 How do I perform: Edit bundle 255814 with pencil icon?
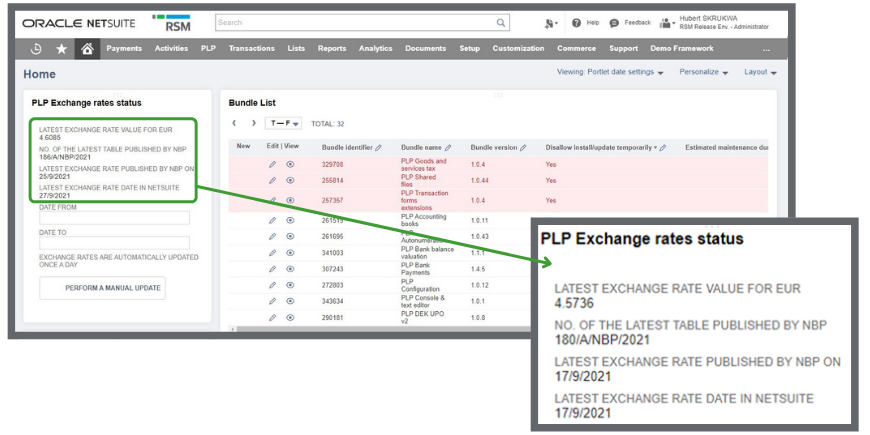click(x=272, y=180)
